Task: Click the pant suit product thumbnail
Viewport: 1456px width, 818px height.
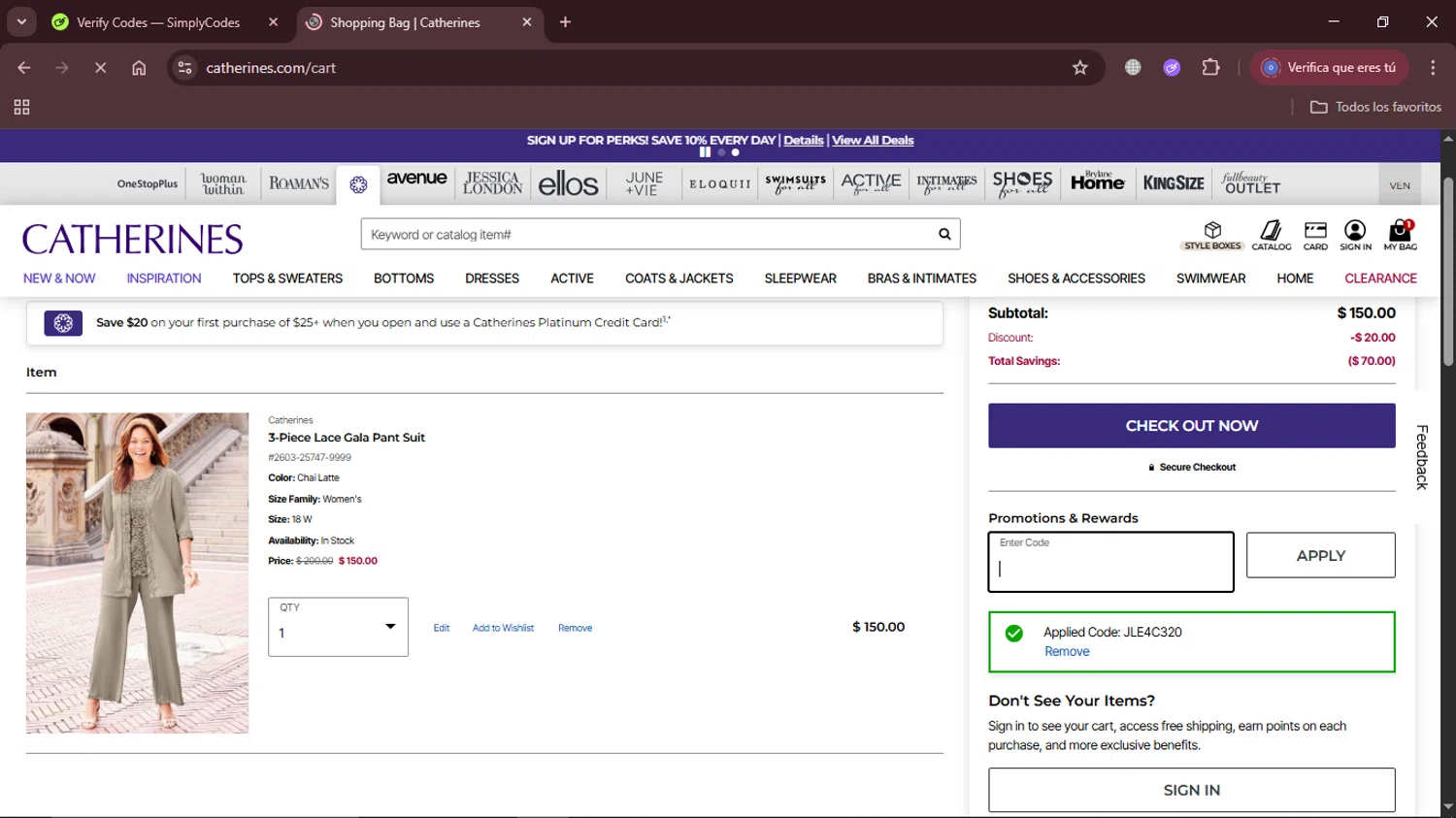Action: pos(137,573)
